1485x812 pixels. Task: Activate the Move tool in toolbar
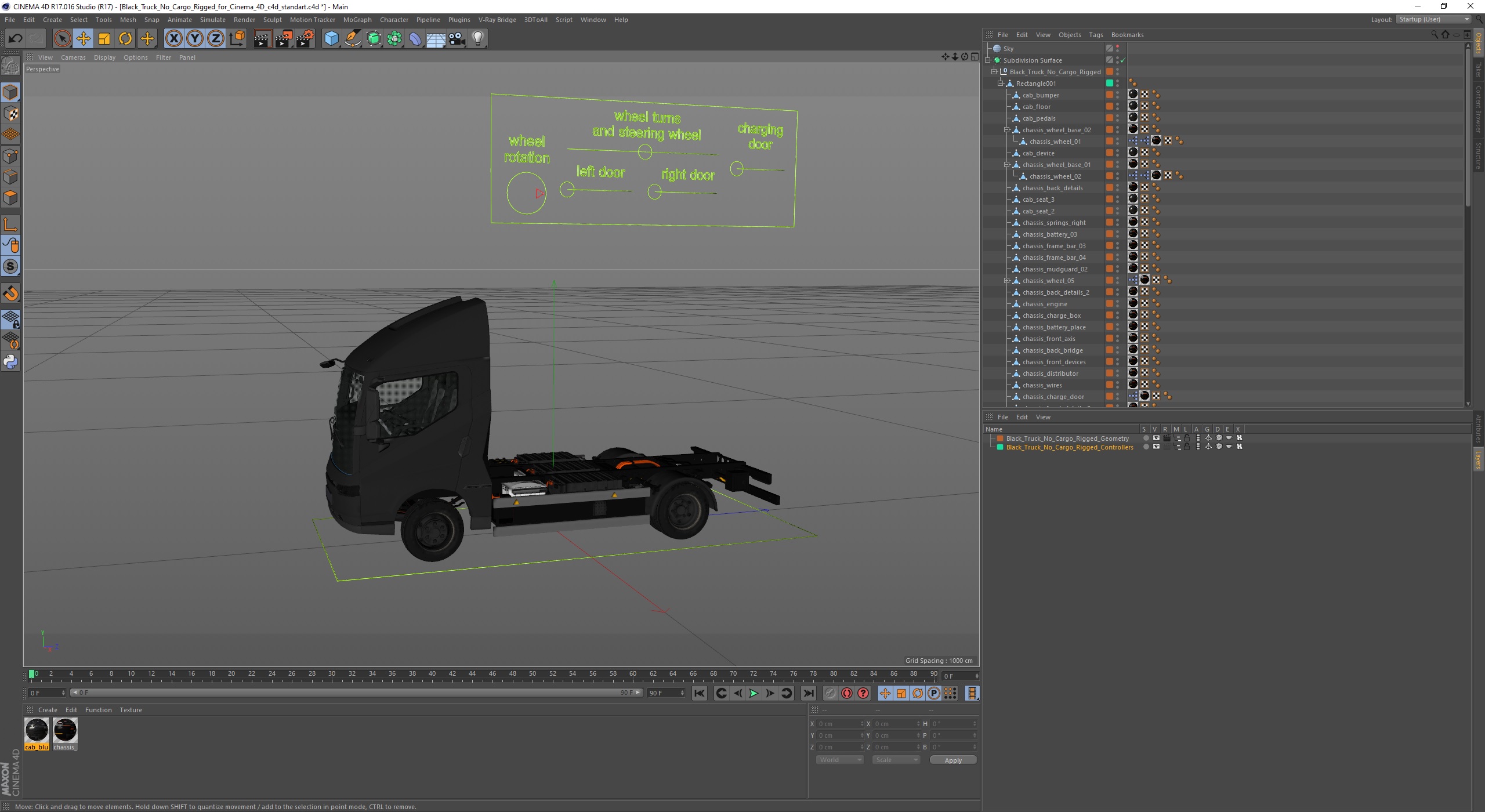[83, 39]
